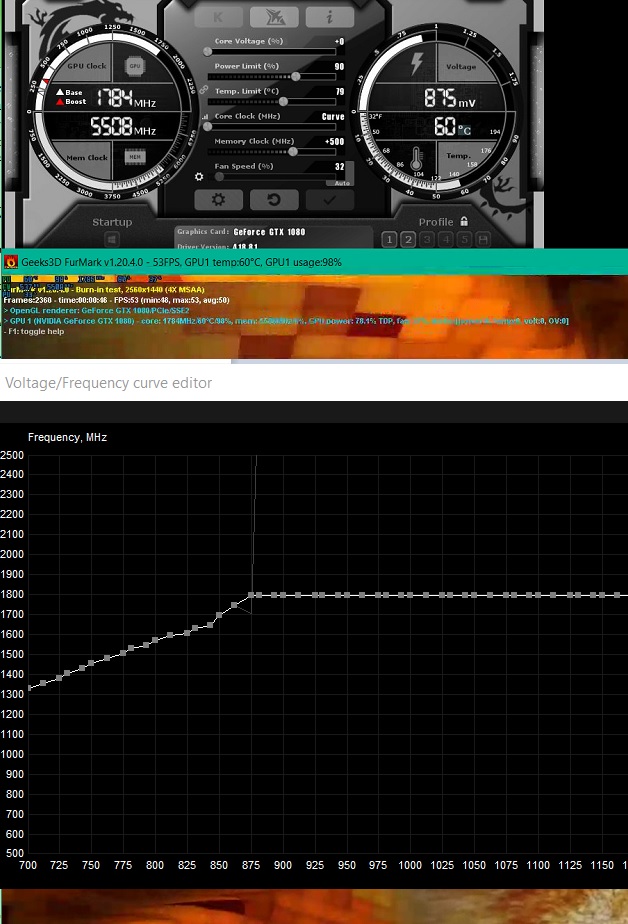Click the 1800 frequency axis label

tap(12, 594)
